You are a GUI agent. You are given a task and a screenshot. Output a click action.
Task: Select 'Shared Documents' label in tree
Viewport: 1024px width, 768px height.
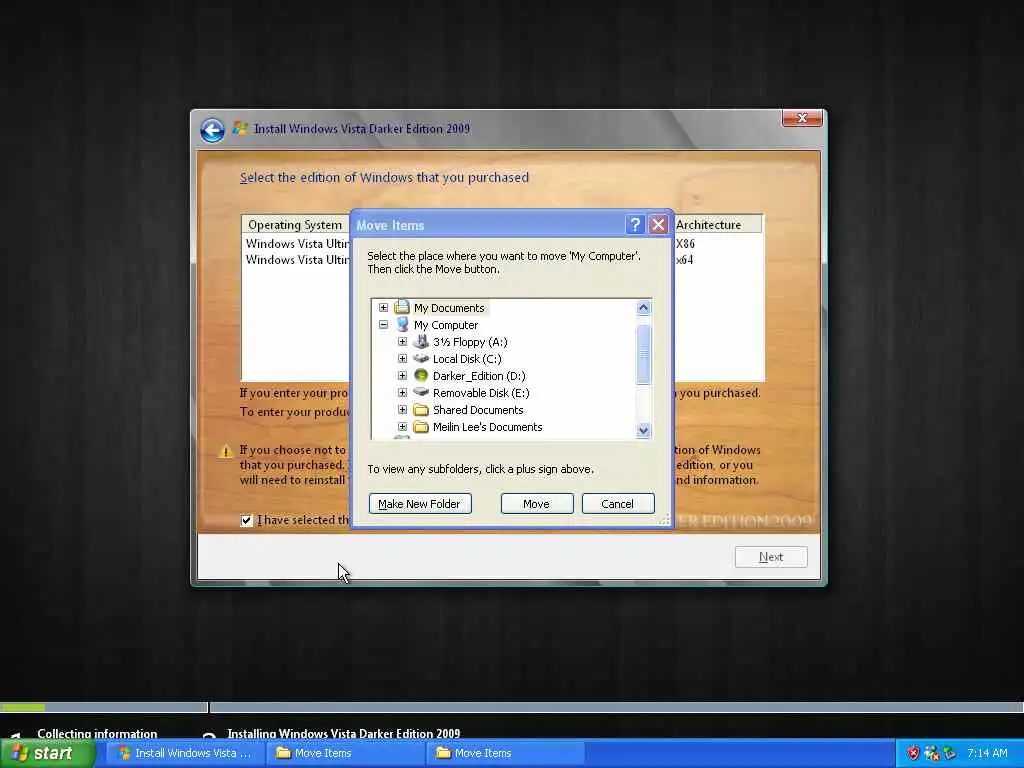point(478,409)
